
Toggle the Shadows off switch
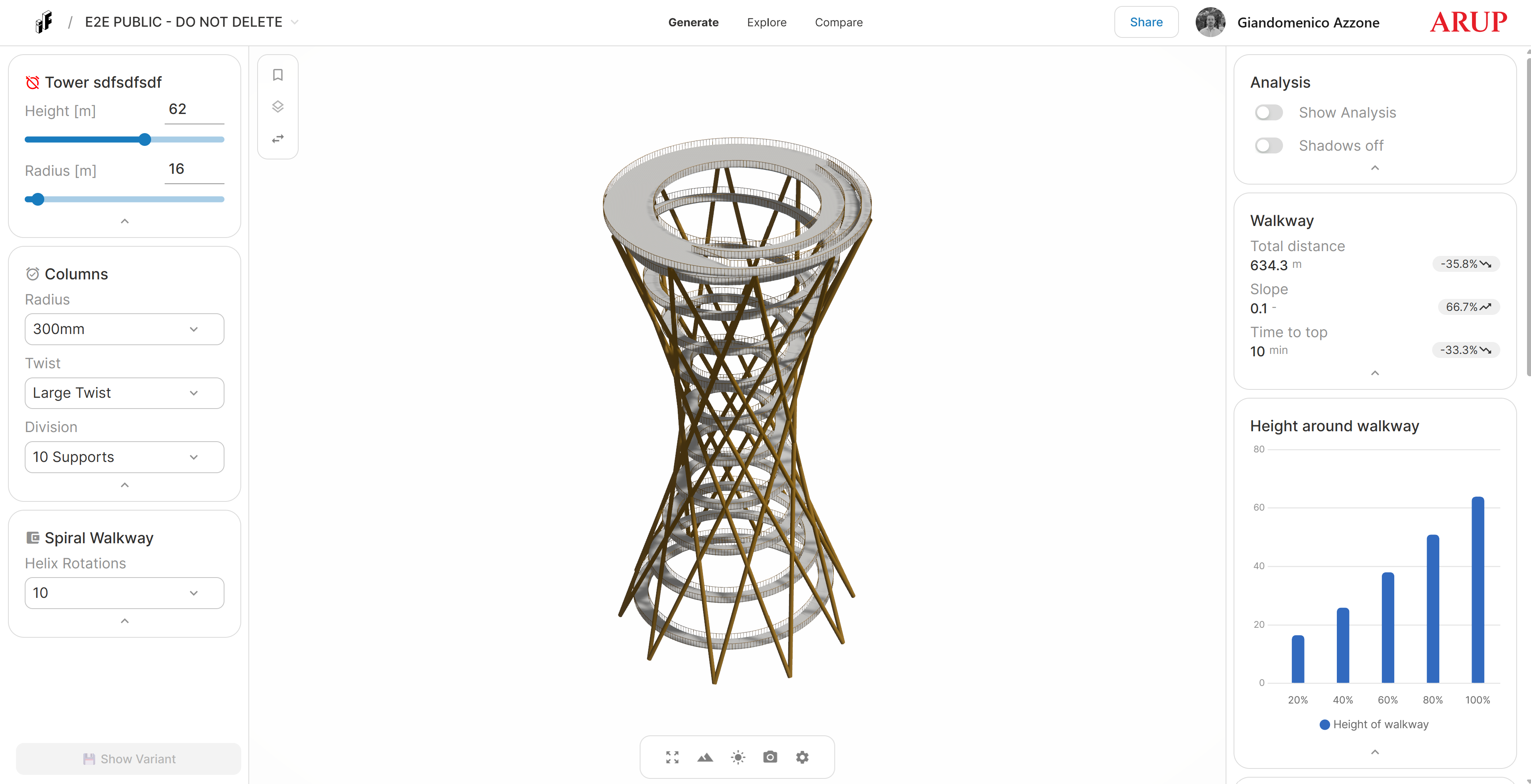[1268, 146]
